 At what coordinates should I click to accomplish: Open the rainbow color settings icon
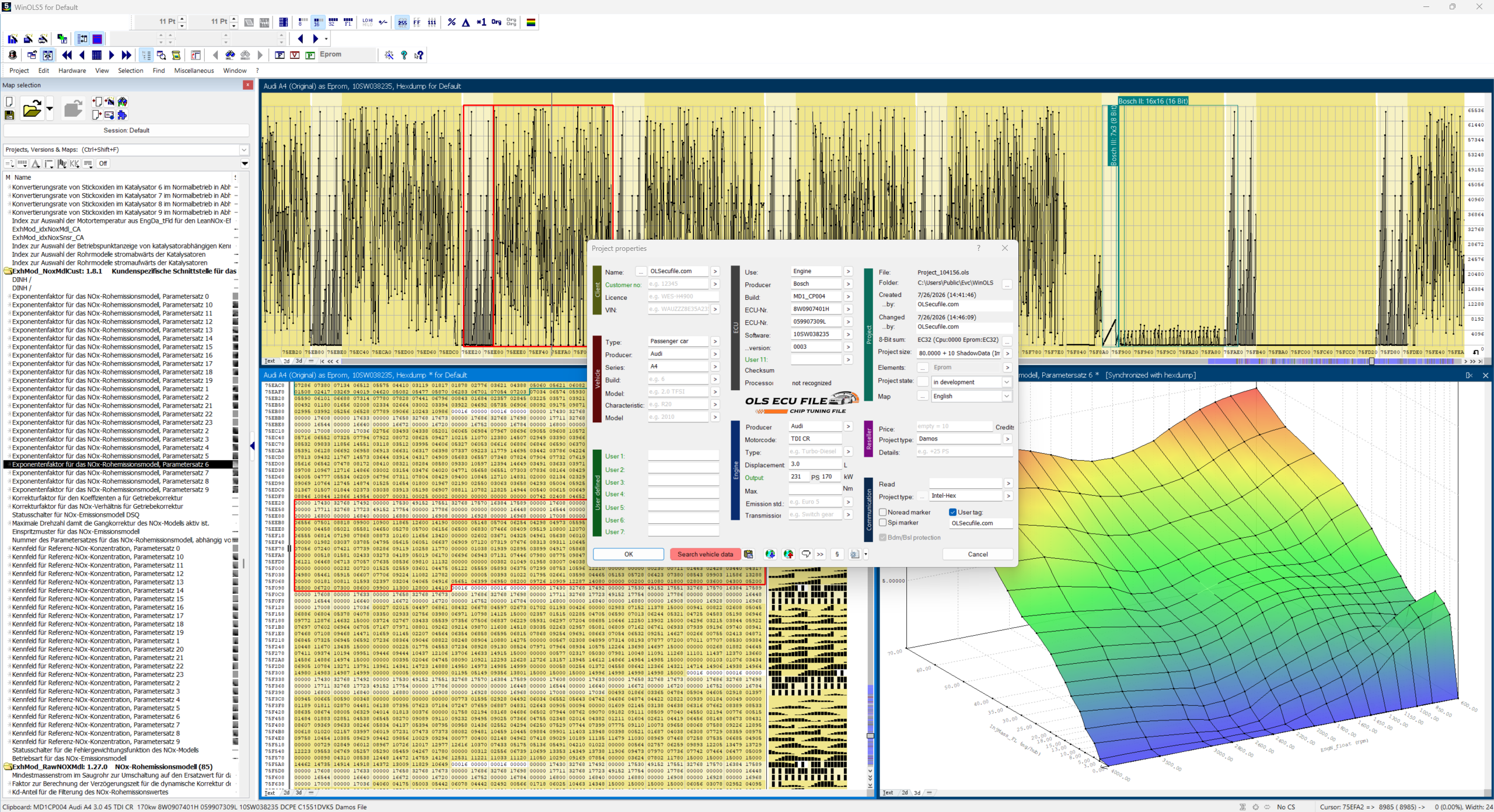coord(531,22)
